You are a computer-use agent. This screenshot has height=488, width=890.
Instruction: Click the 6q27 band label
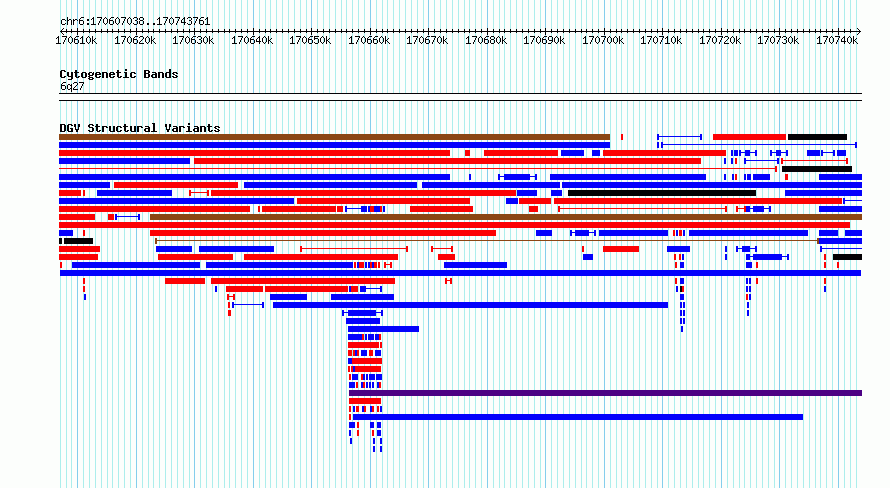pyautogui.click(x=72, y=86)
